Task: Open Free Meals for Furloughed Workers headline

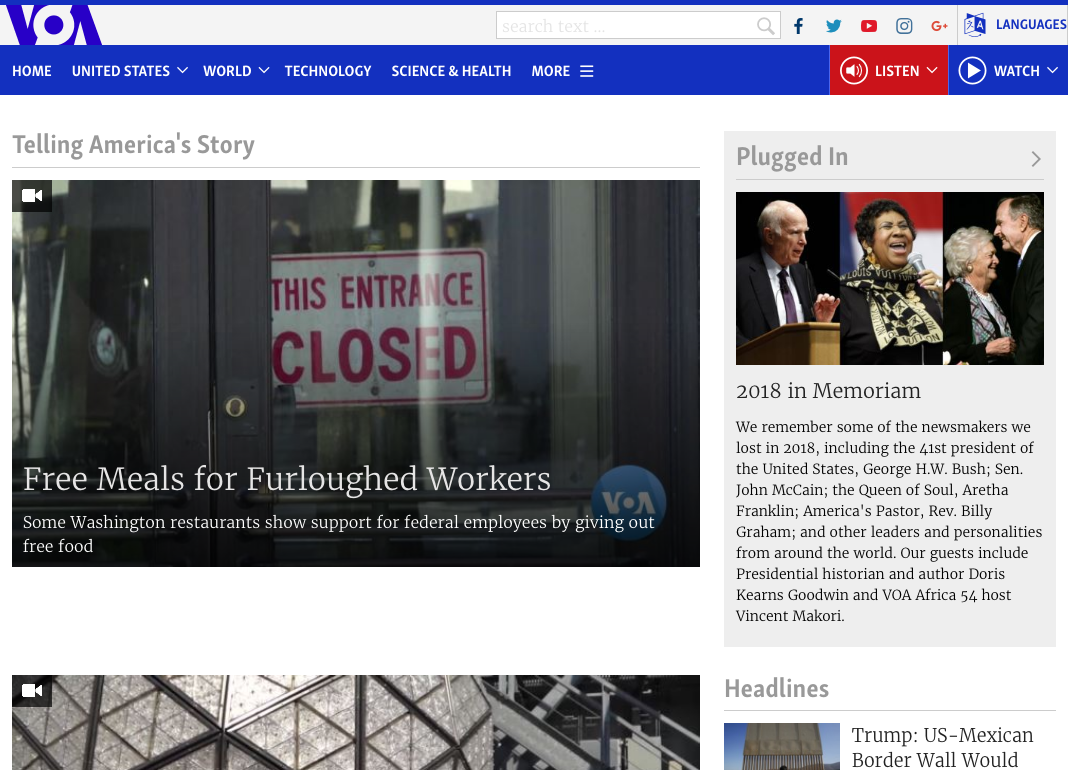Action: [x=287, y=479]
